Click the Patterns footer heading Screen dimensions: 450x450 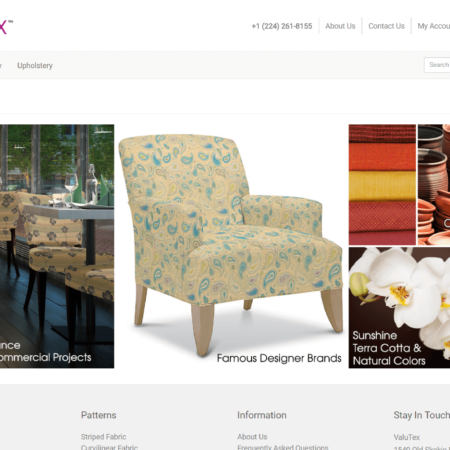pyautogui.click(x=99, y=415)
